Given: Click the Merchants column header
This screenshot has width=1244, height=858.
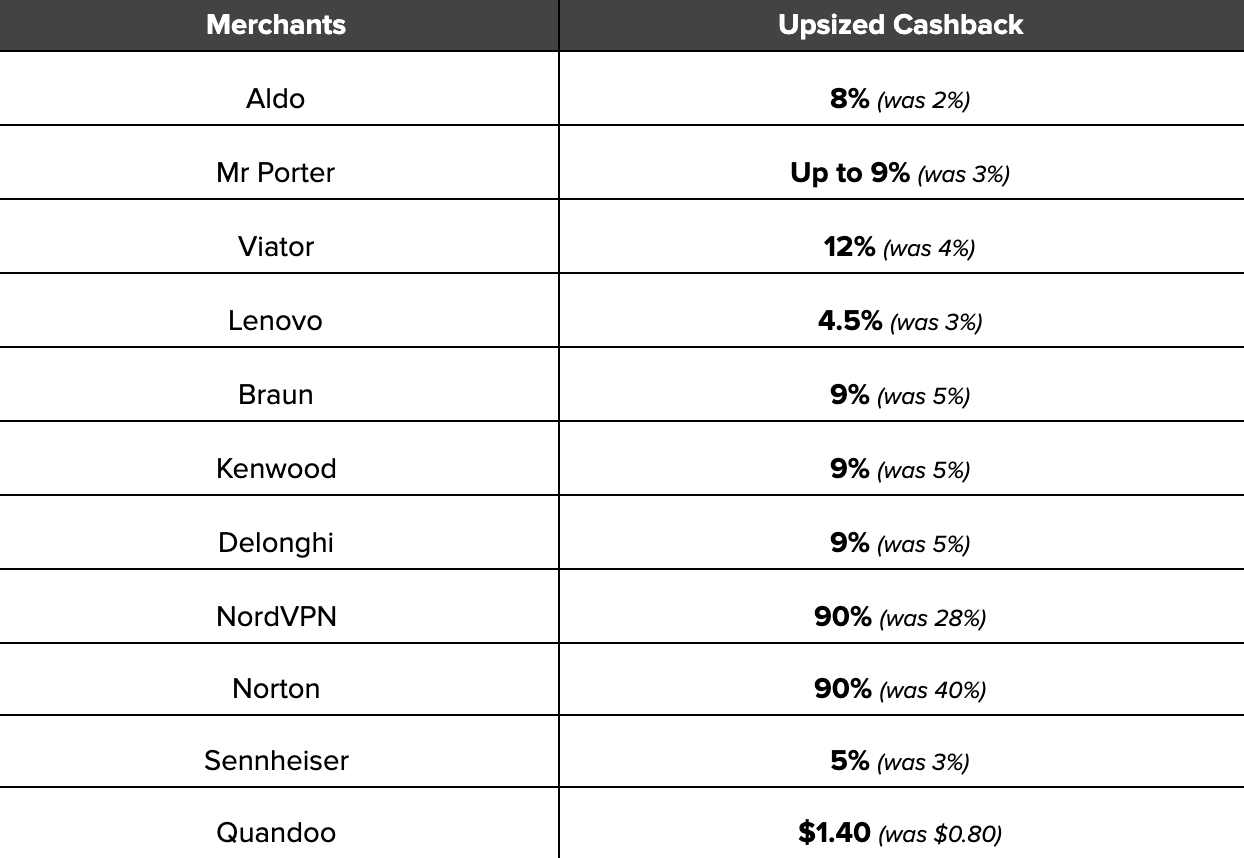Looking at the screenshot, I should [x=276, y=25].
